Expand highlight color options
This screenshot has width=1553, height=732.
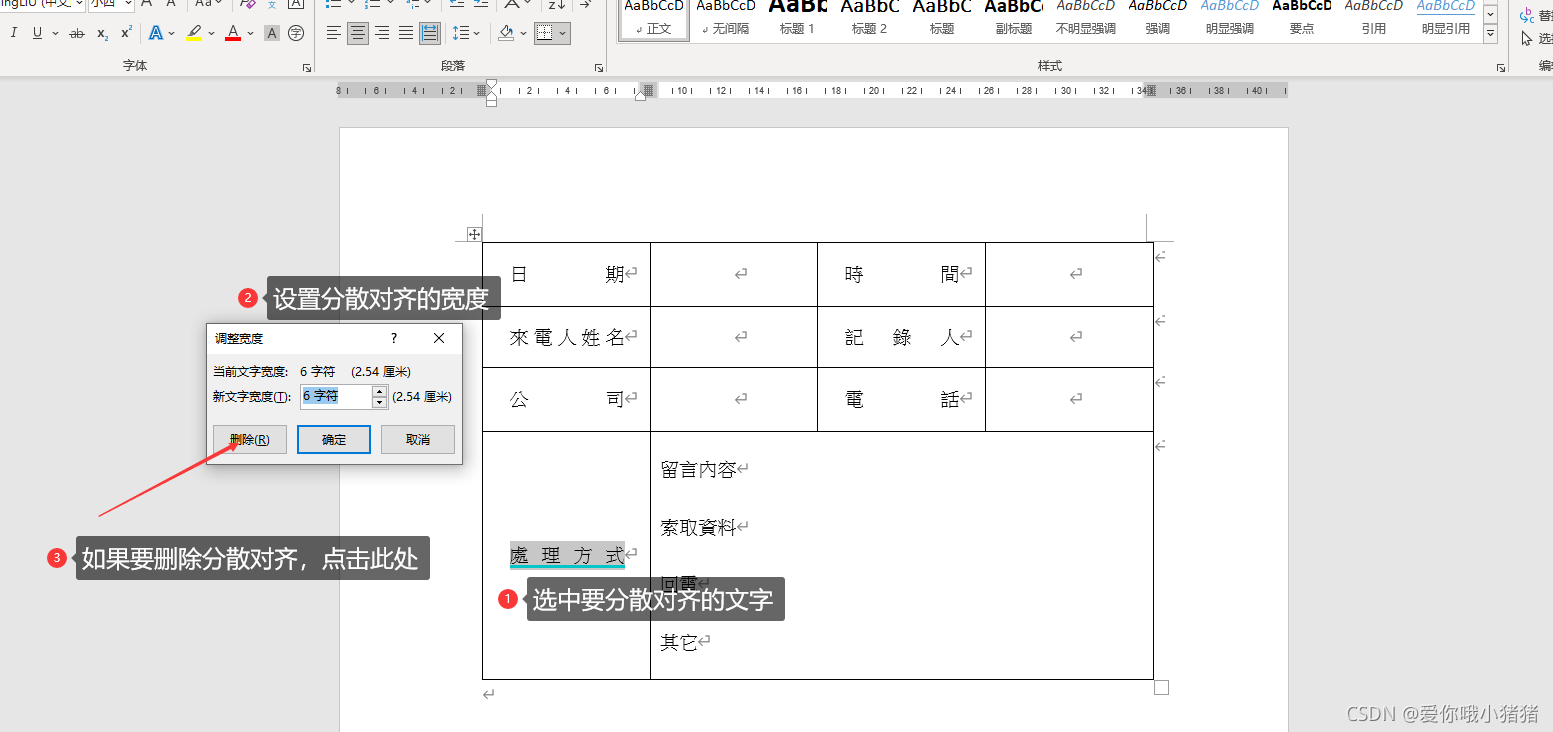point(211,34)
